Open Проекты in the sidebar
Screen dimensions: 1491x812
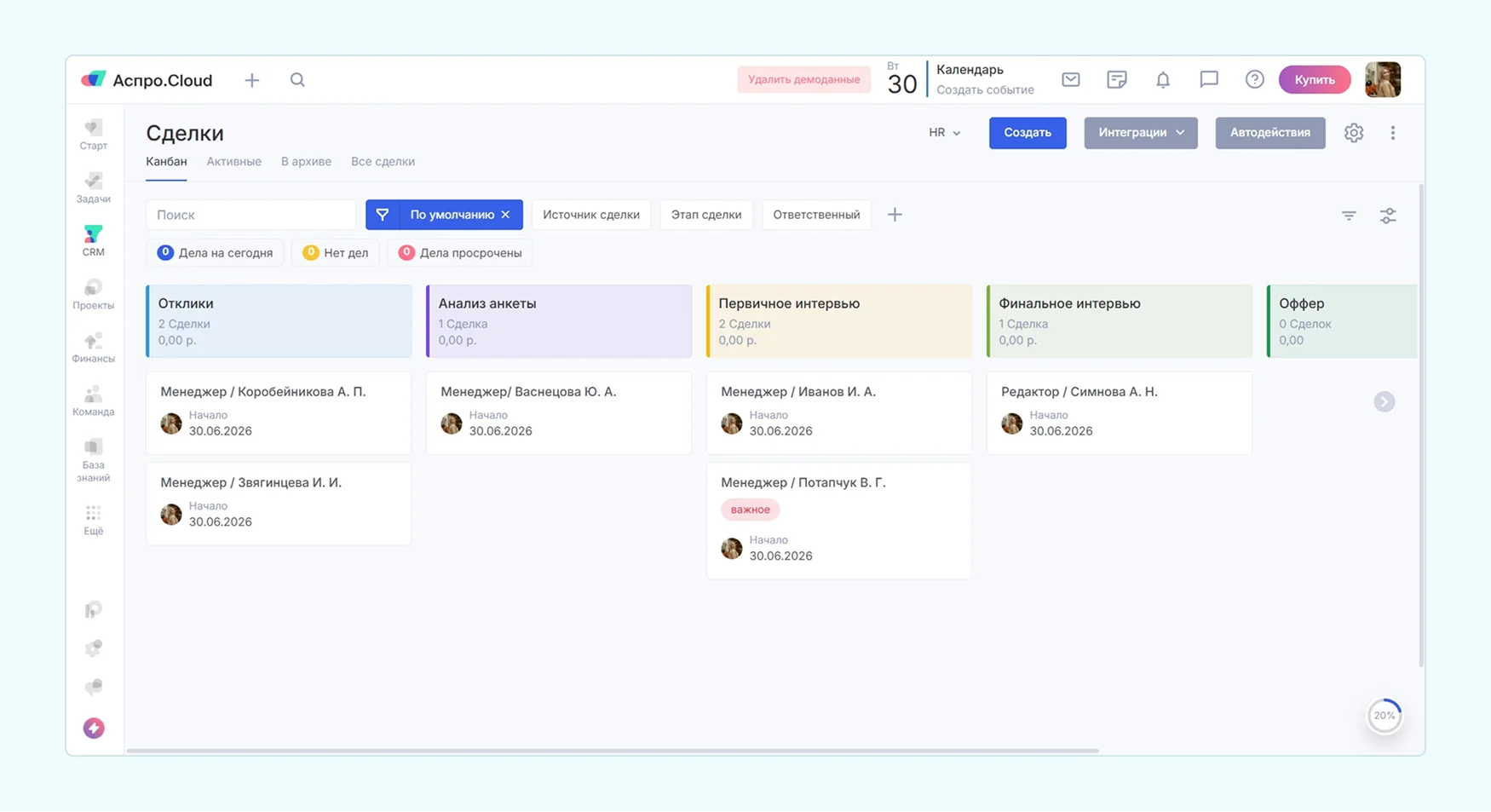tap(94, 294)
